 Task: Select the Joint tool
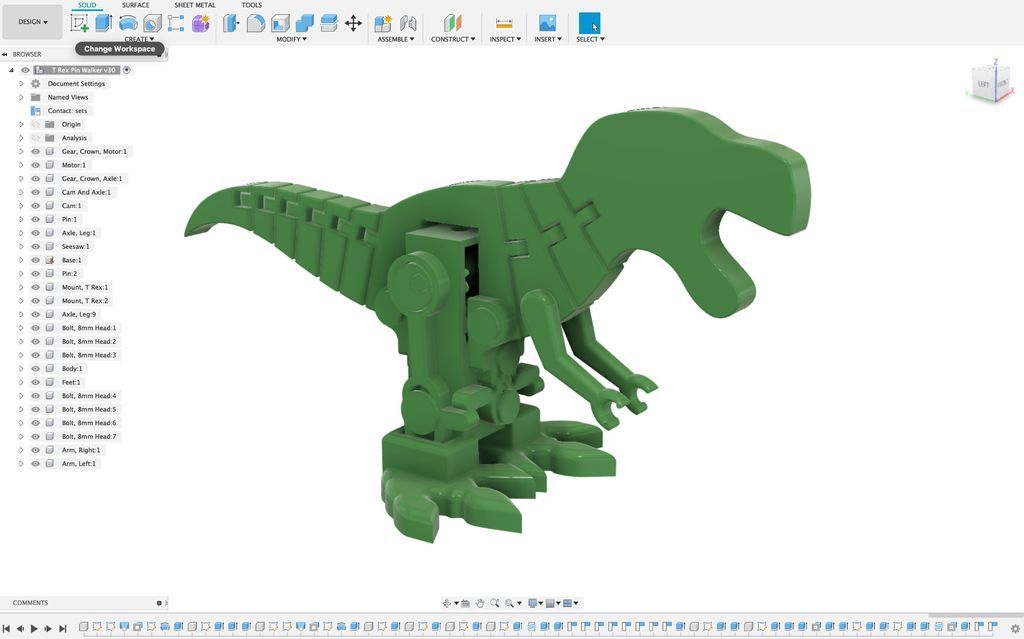pyautogui.click(x=408, y=24)
